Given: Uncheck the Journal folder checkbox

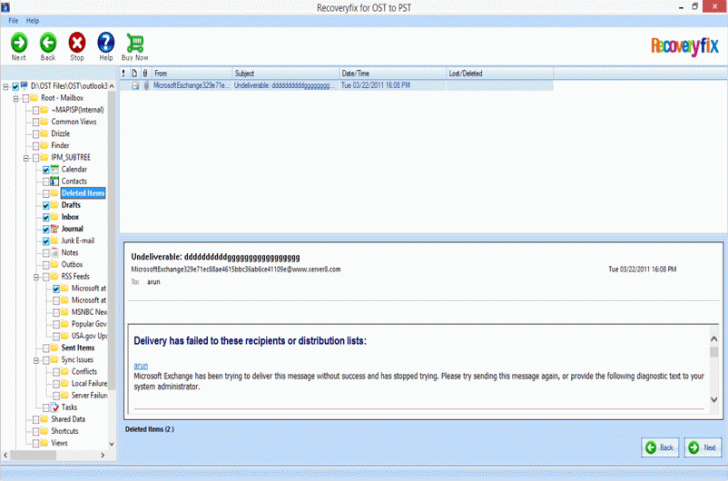Looking at the screenshot, I should (46, 229).
